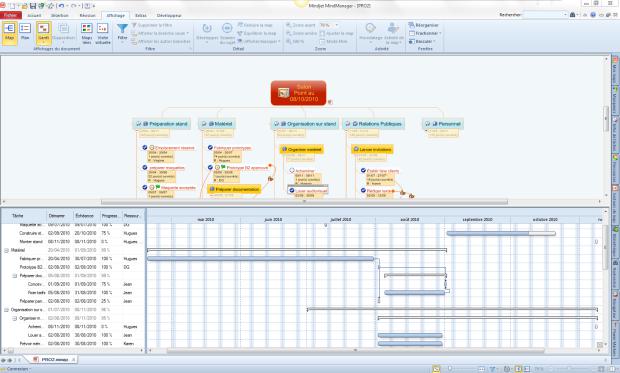Click the Échéance column header

[85, 216]
